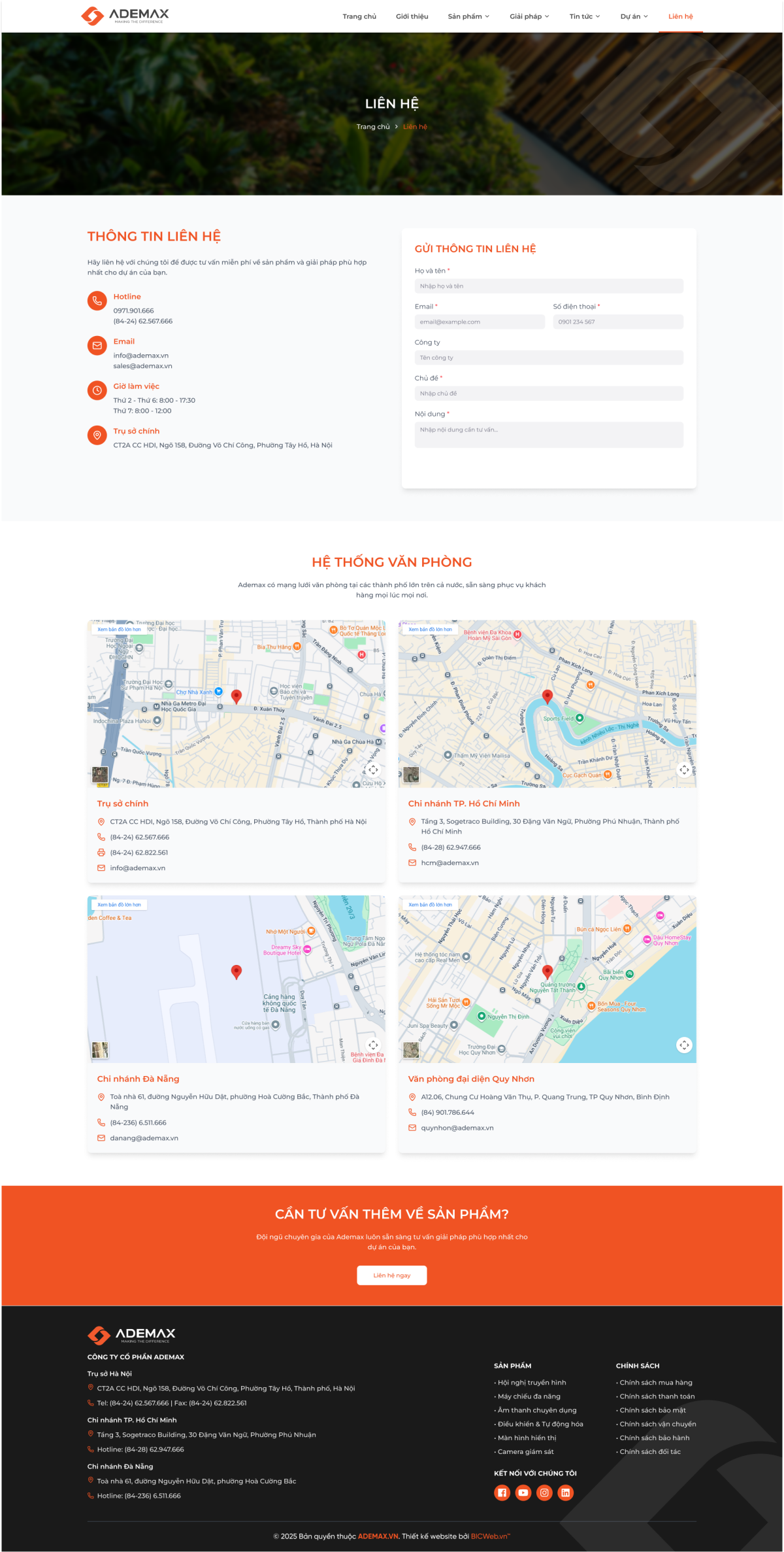Open the Tin tức dropdown menu
The image size is (784, 1552).
[584, 16]
